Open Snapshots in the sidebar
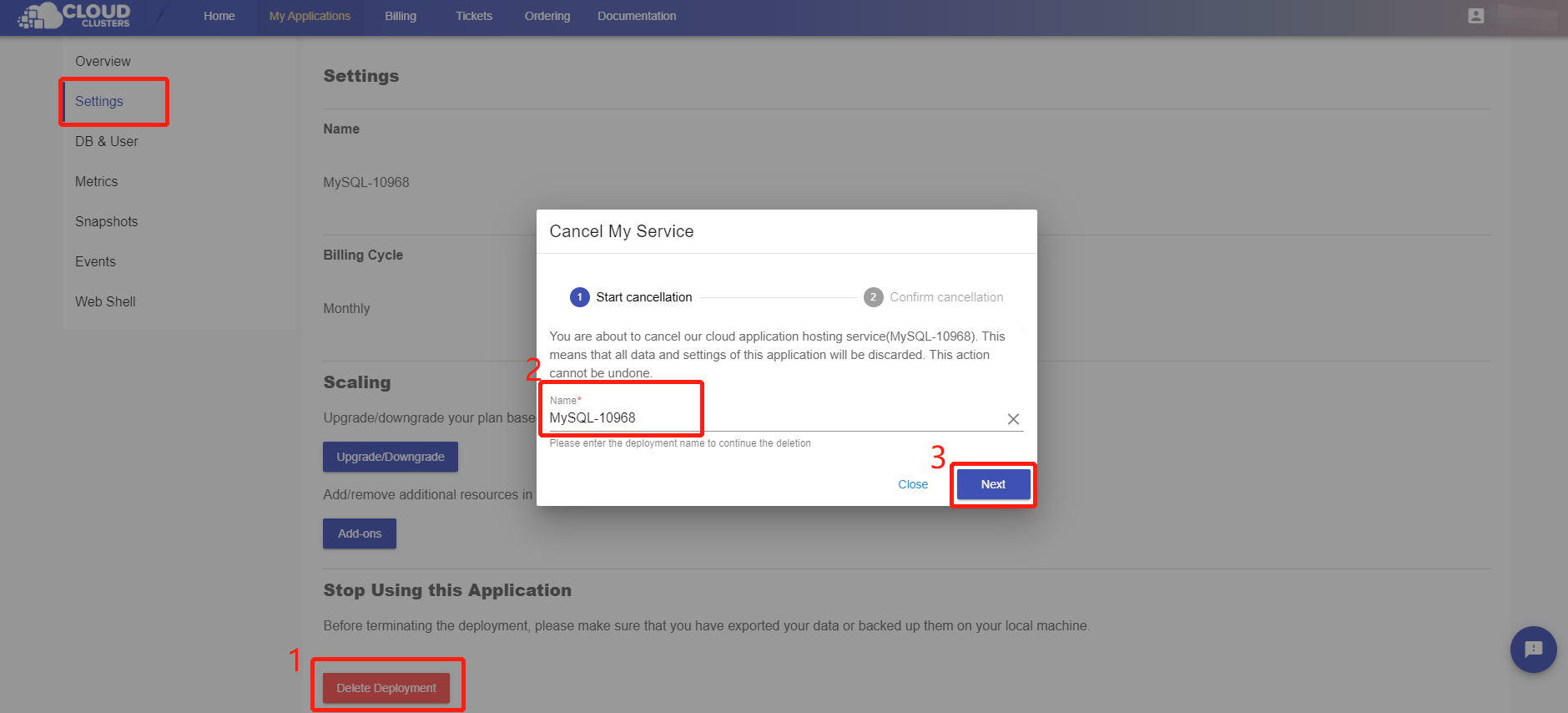 [x=107, y=221]
